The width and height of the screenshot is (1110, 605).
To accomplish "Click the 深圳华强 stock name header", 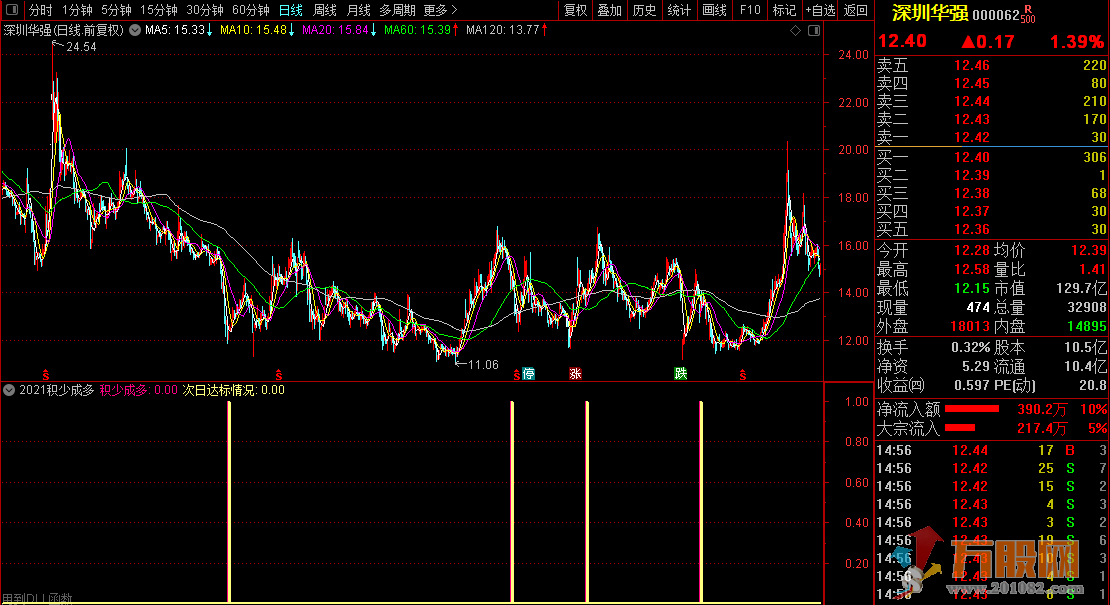I will pos(929,13).
